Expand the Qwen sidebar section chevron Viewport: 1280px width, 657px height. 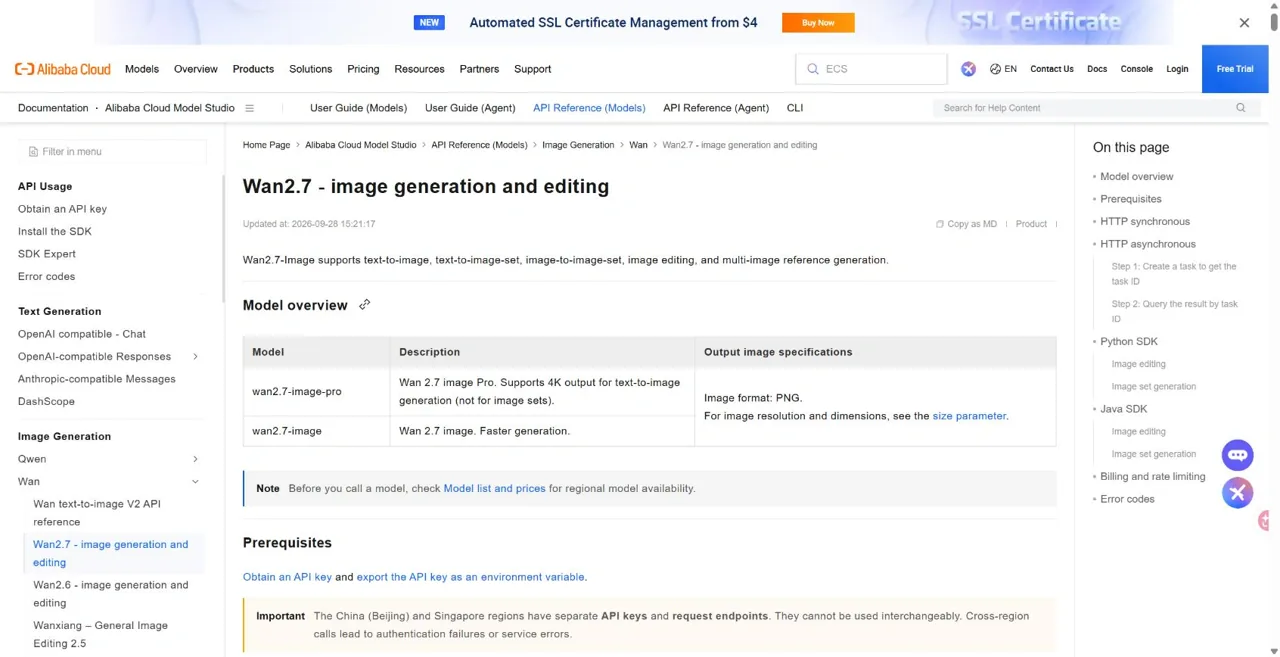(195, 459)
